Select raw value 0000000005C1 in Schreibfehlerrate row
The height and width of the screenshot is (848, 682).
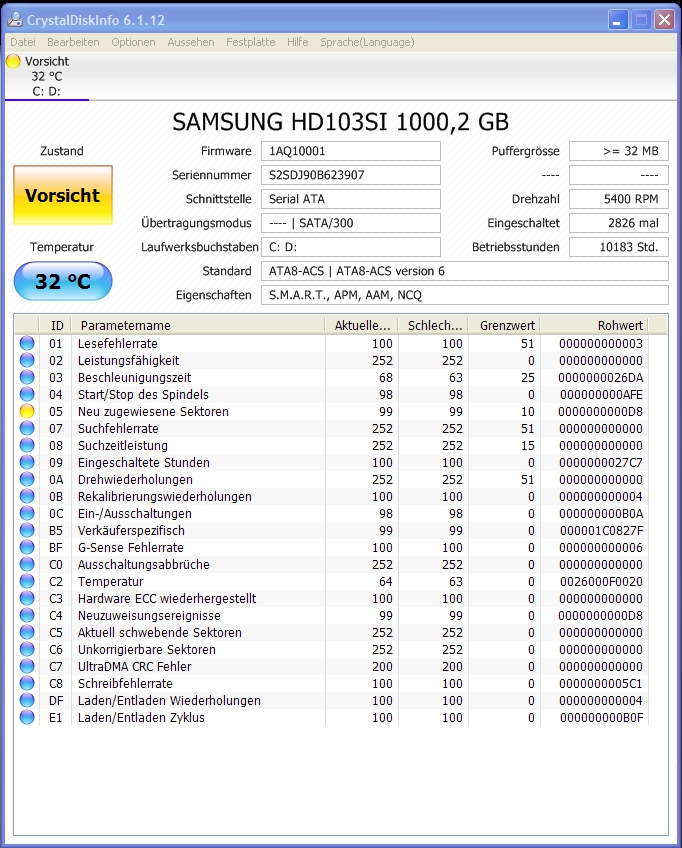coord(600,684)
